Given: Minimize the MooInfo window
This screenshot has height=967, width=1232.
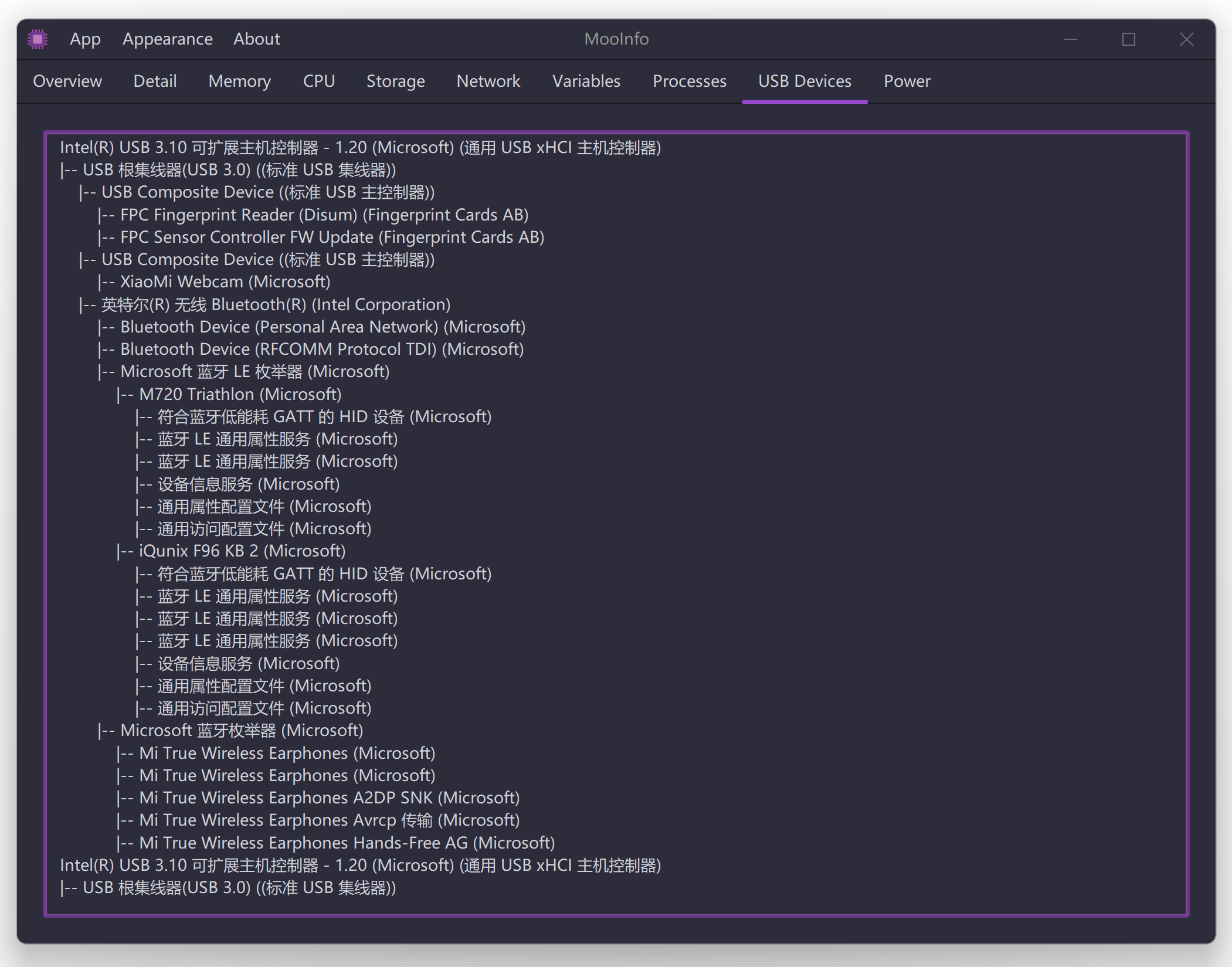Looking at the screenshot, I should click(1071, 39).
